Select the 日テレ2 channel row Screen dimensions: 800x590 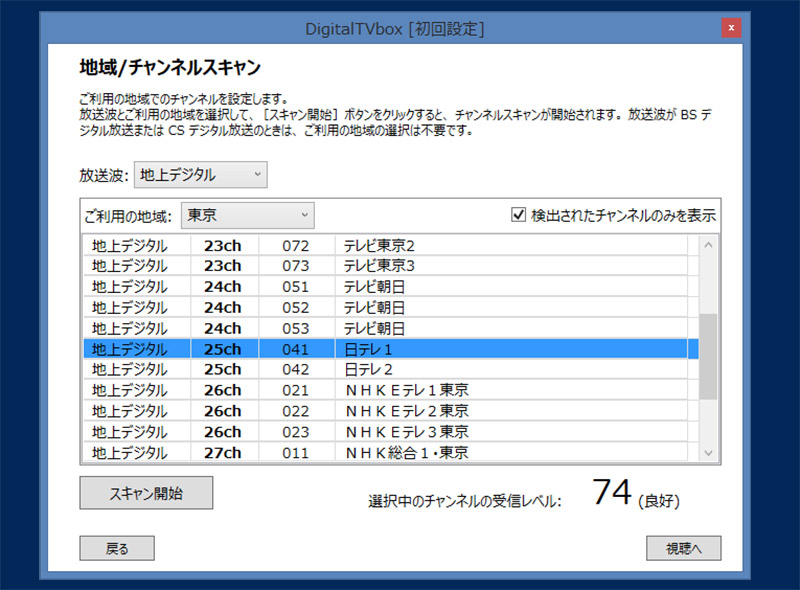pyautogui.click(x=390, y=369)
